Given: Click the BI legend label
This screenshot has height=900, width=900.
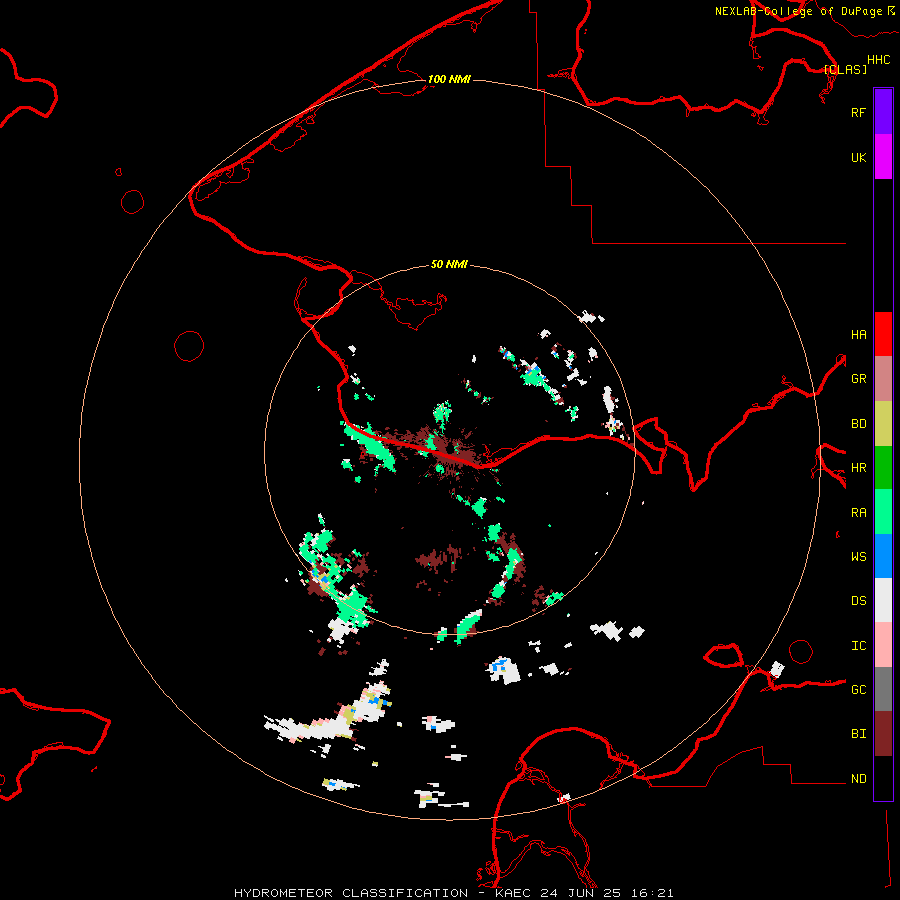Looking at the screenshot, I should tap(858, 734).
